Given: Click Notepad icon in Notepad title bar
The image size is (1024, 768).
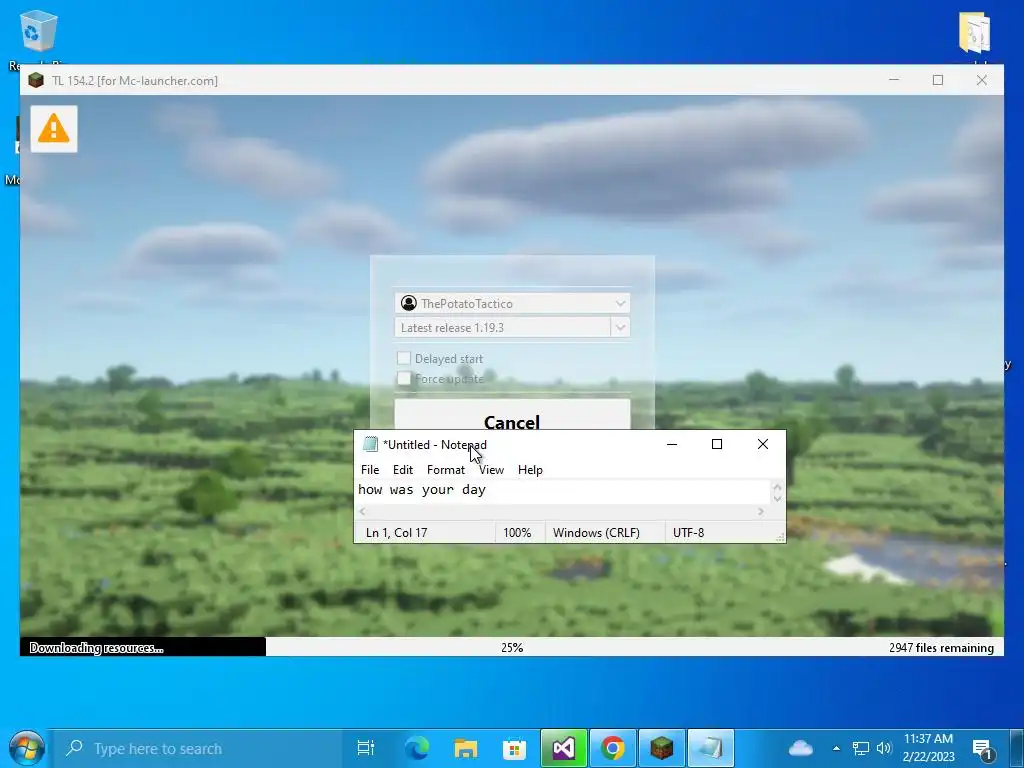Looking at the screenshot, I should click(370, 444).
